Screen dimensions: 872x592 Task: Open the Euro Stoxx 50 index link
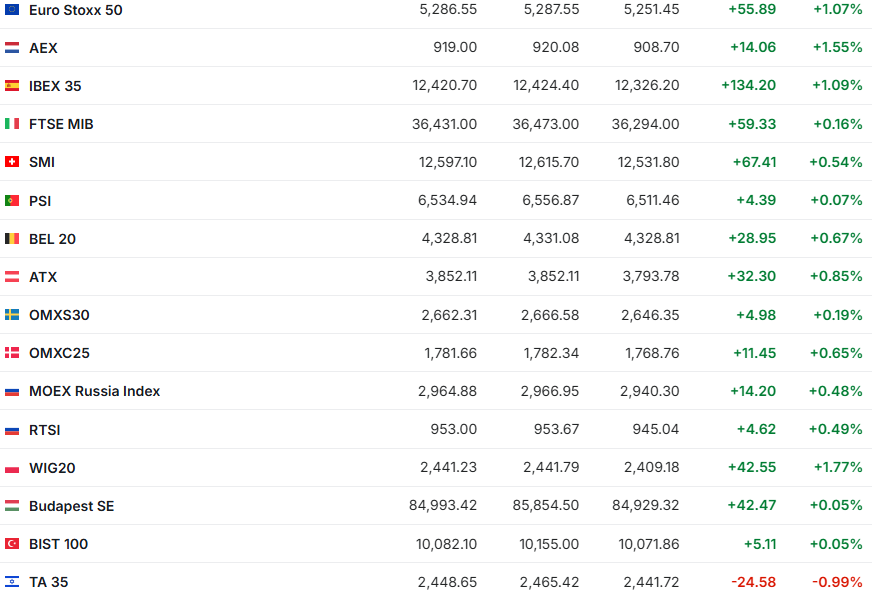(x=76, y=10)
